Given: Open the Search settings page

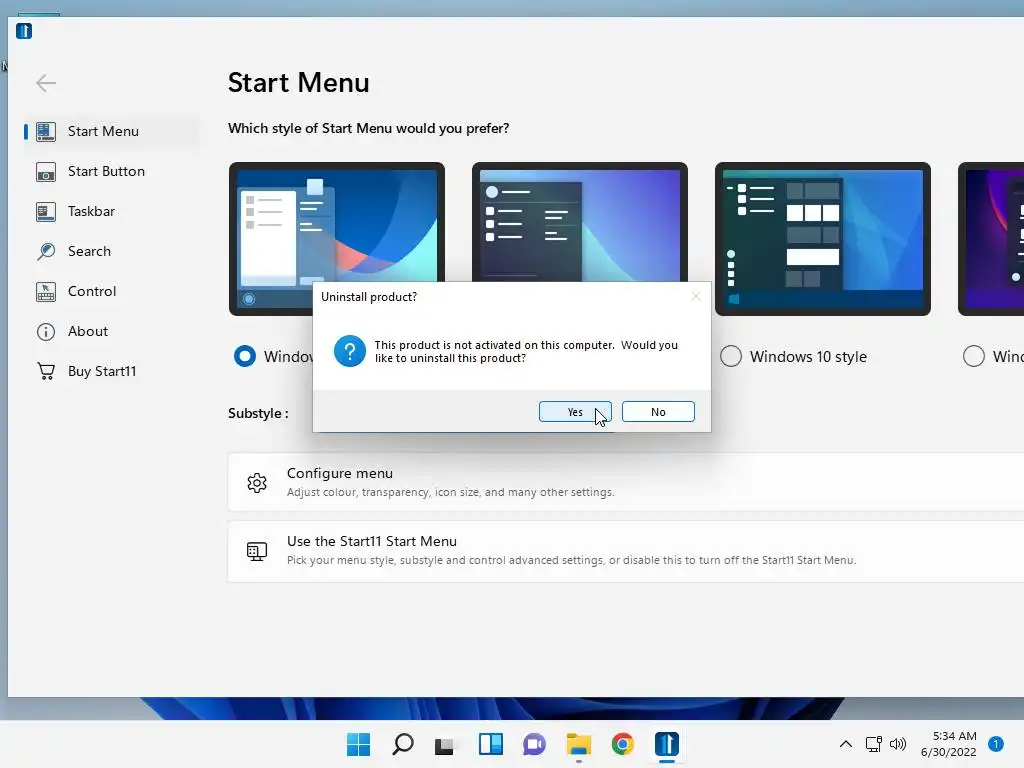Looking at the screenshot, I should point(112,251).
